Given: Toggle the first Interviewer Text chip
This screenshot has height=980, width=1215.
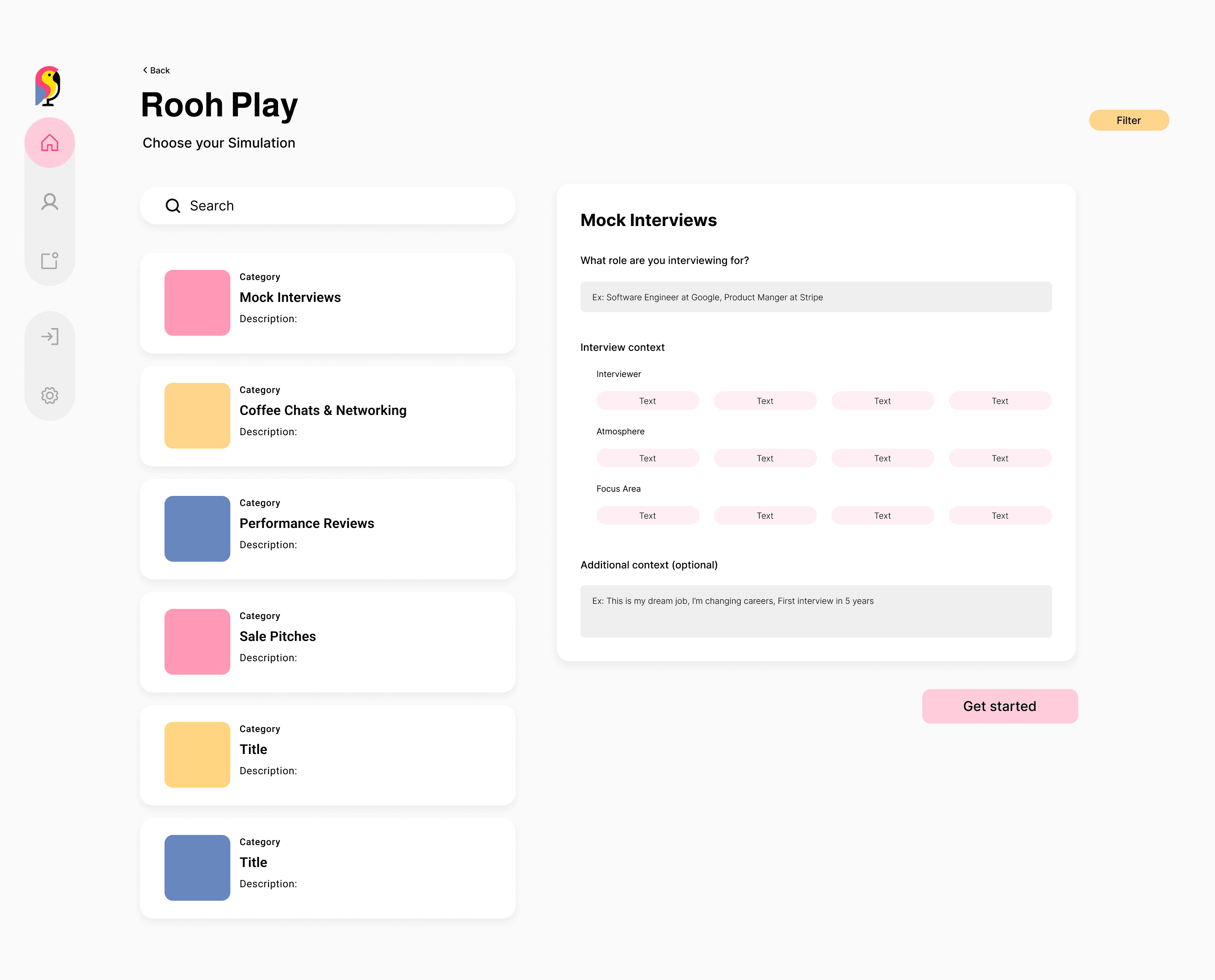Looking at the screenshot, I should point(647,401).
